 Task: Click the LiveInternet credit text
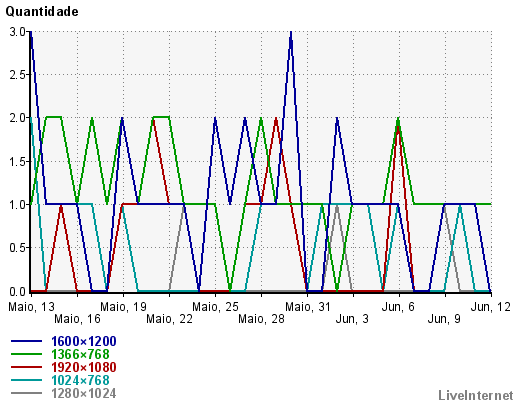pos(476,395)
